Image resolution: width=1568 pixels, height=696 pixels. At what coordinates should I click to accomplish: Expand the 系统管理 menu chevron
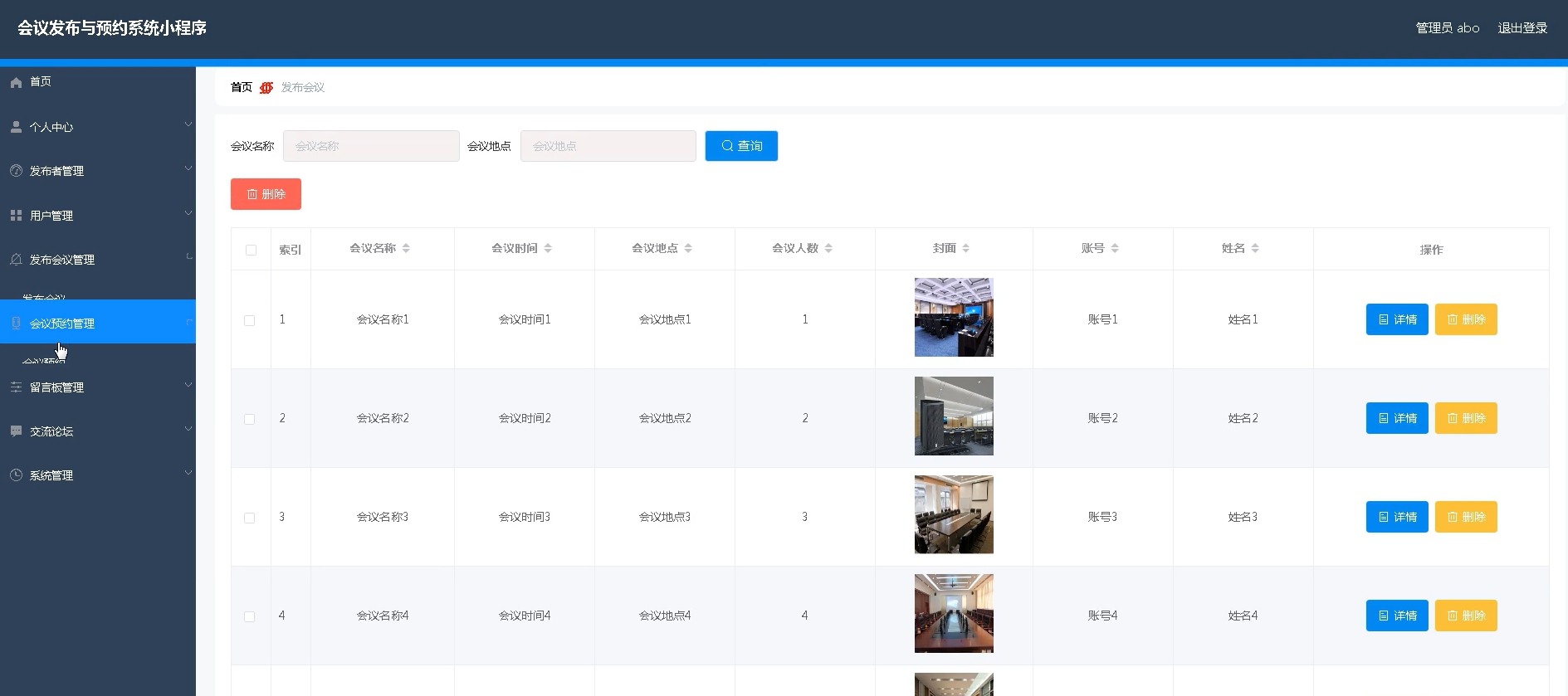pos(188,473)
